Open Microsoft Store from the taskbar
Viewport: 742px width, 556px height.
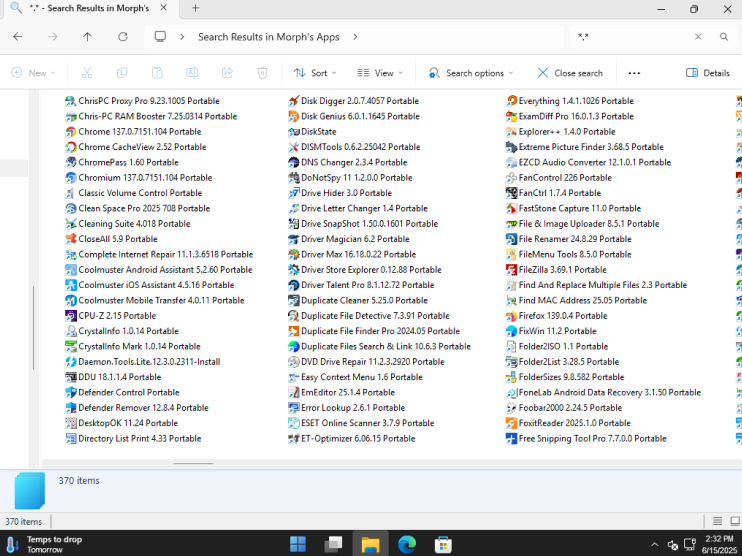point(443,544)
